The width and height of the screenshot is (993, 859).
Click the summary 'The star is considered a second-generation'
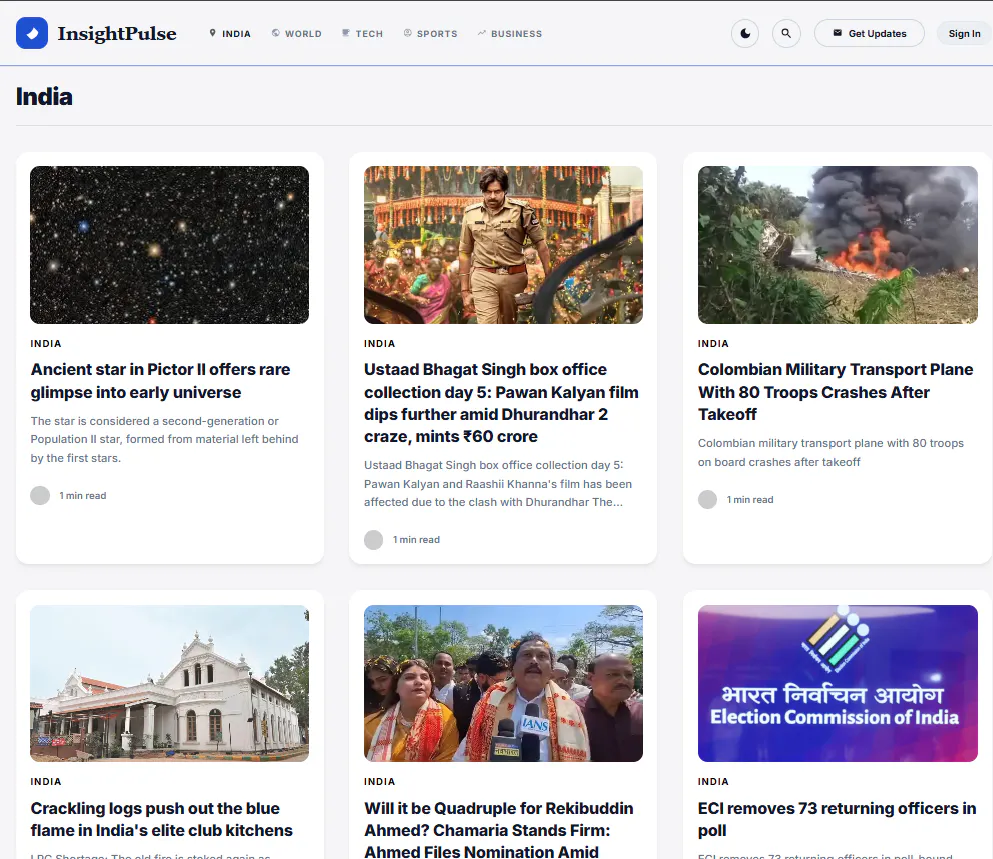165,439
